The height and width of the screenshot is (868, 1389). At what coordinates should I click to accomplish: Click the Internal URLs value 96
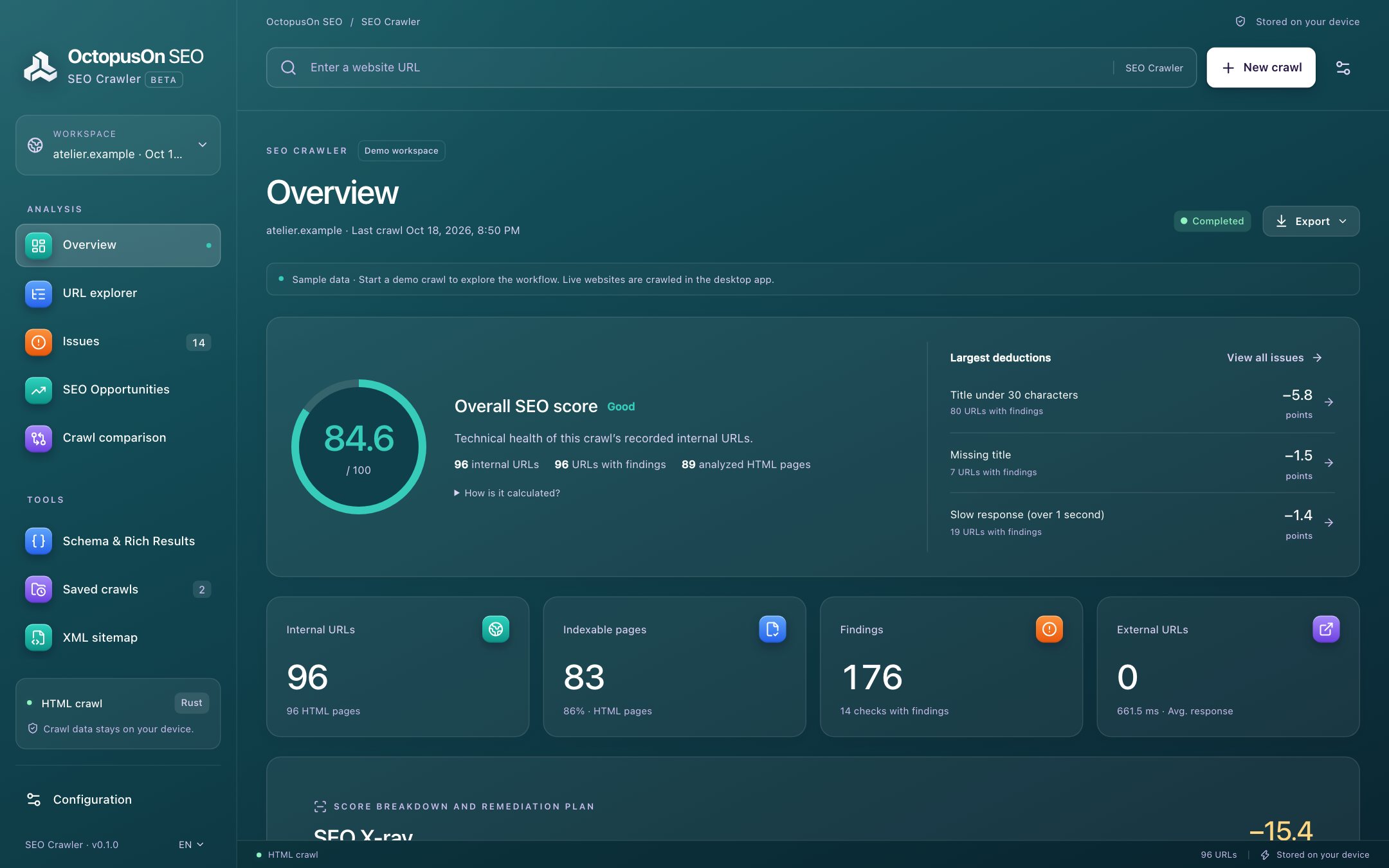(x=307, y=677)
